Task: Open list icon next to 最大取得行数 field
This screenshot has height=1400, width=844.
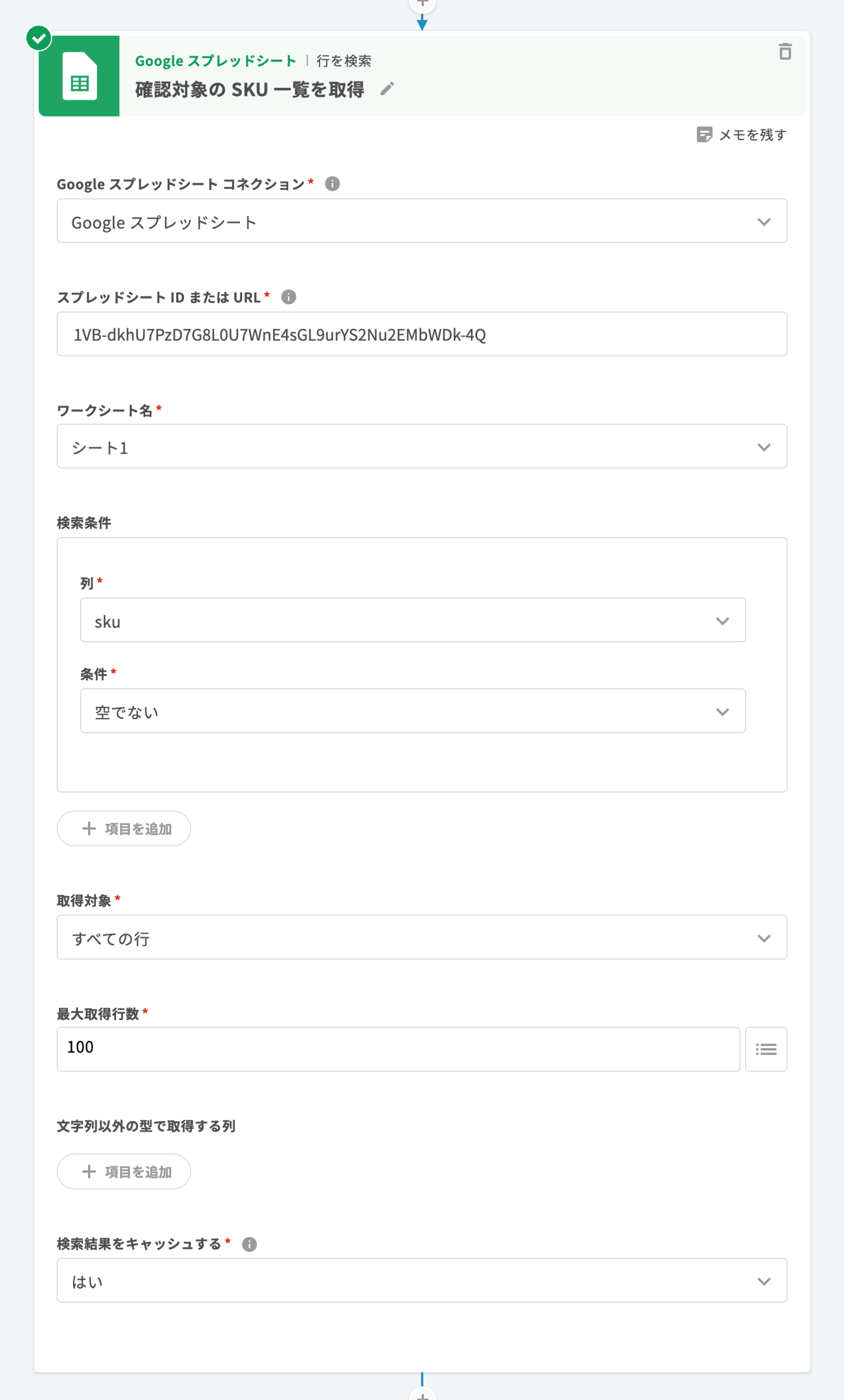Action: (766, 1049)
